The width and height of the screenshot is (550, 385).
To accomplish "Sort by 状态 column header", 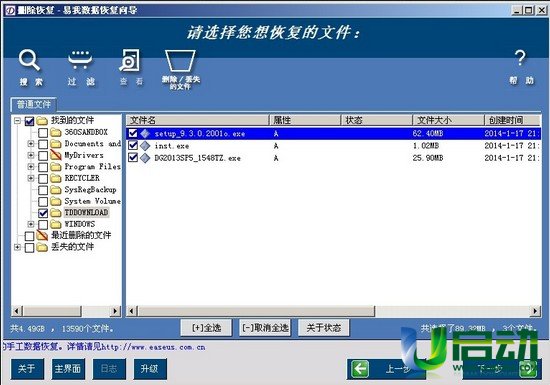I will coord(377,120).
